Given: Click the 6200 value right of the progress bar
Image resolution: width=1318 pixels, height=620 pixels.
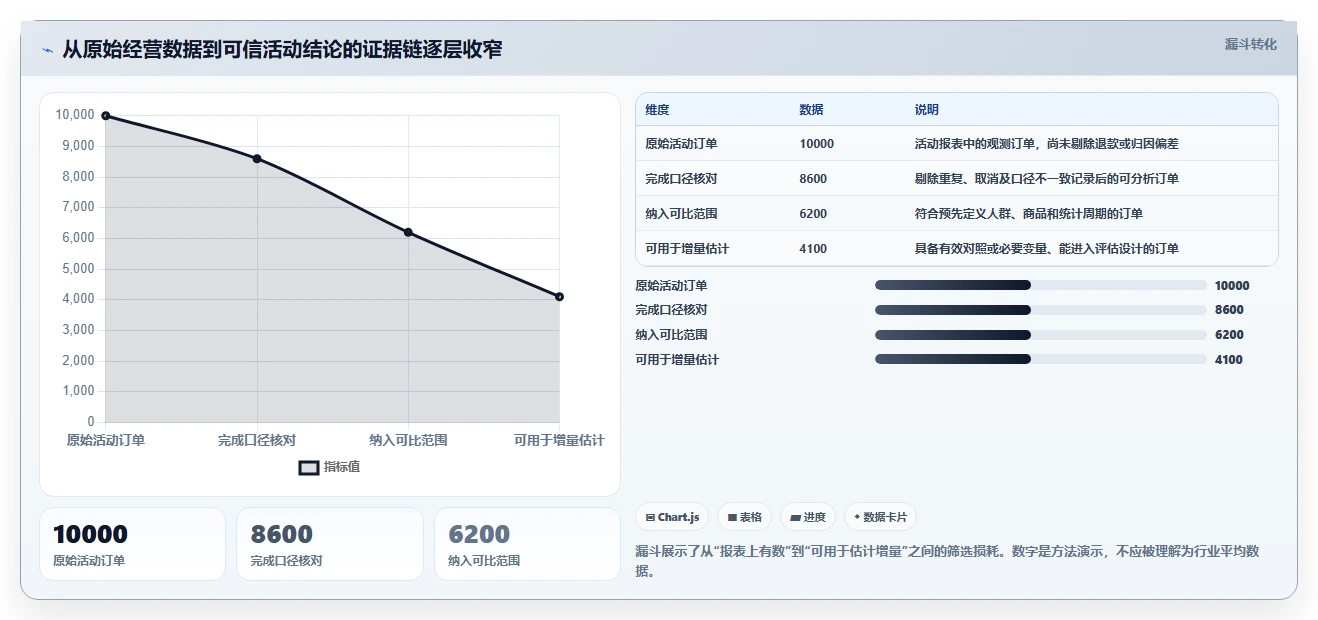Looking at the screenshot, I should point(1229,335).
